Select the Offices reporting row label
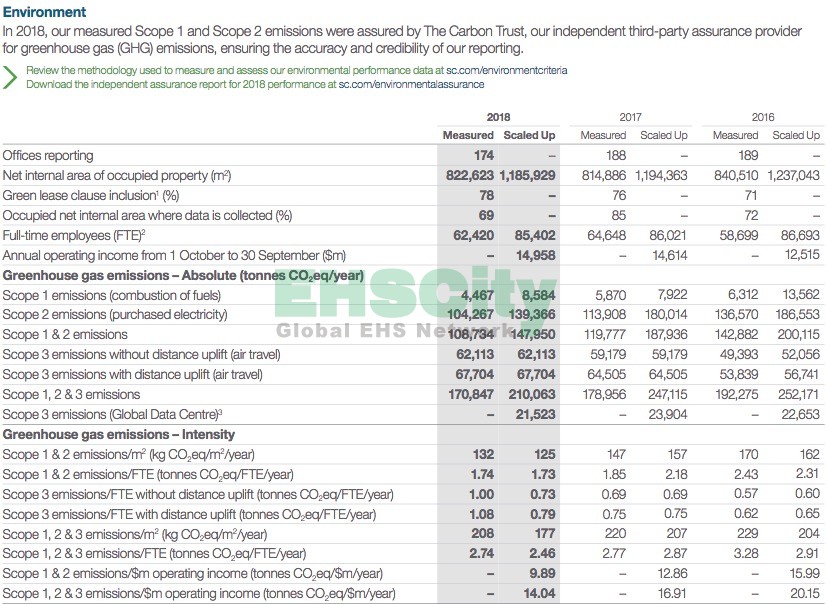 pyautogui.click(x=48, y=156)
